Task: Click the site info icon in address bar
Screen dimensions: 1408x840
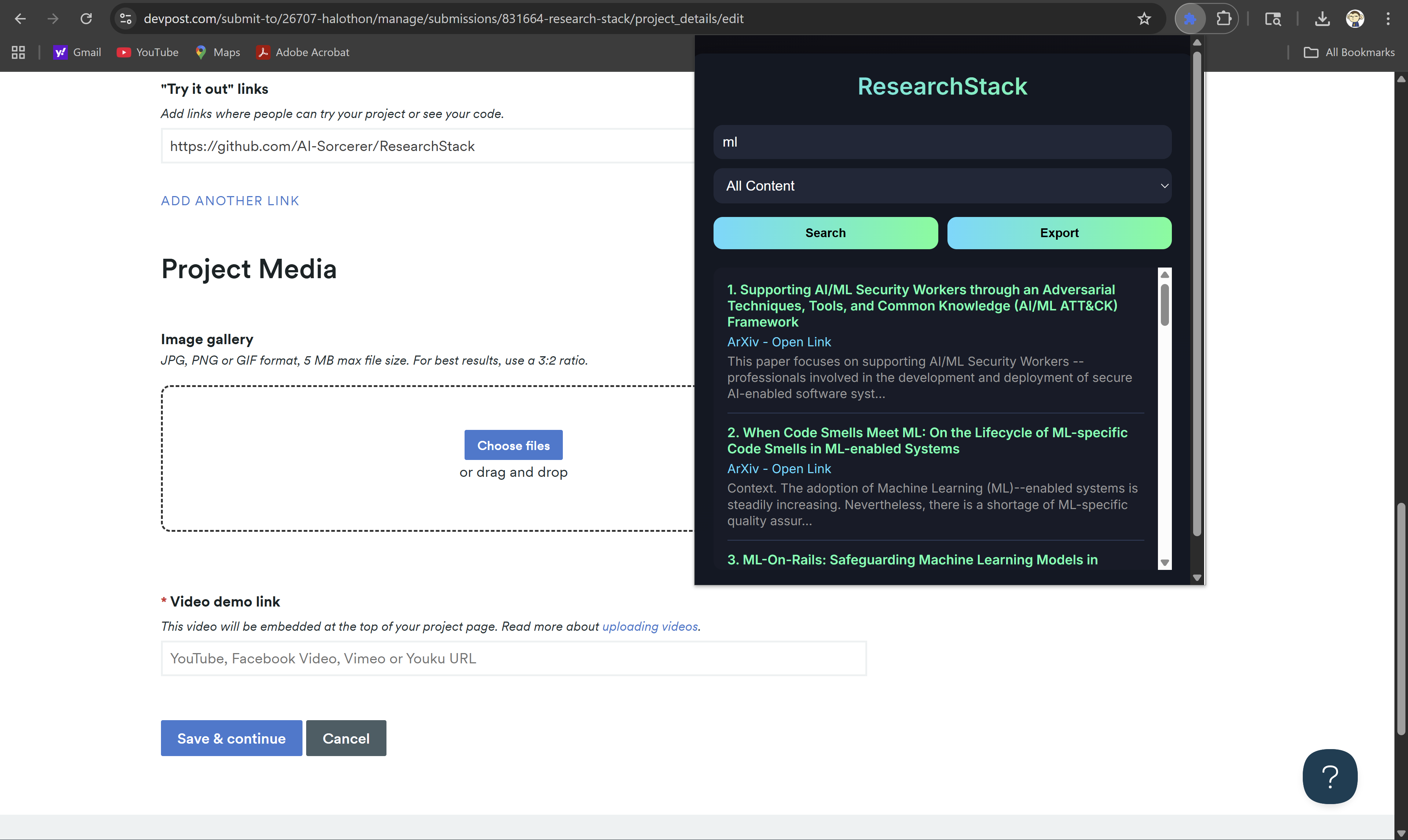Action: [x=126, y=19]
